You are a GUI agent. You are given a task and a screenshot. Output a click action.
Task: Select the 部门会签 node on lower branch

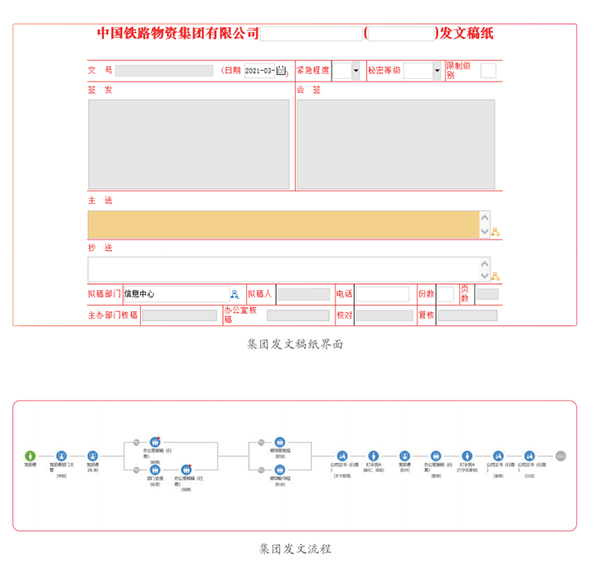click(x=155, y=470)
